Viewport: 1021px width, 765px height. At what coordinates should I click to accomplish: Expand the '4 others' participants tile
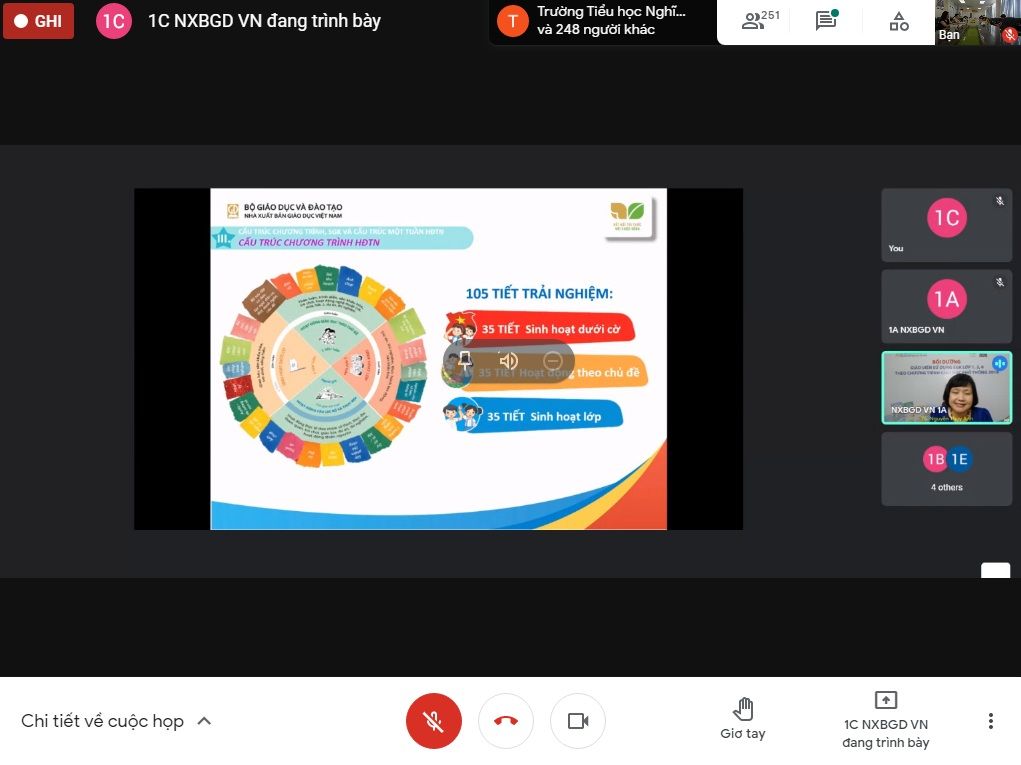point(946,468)
